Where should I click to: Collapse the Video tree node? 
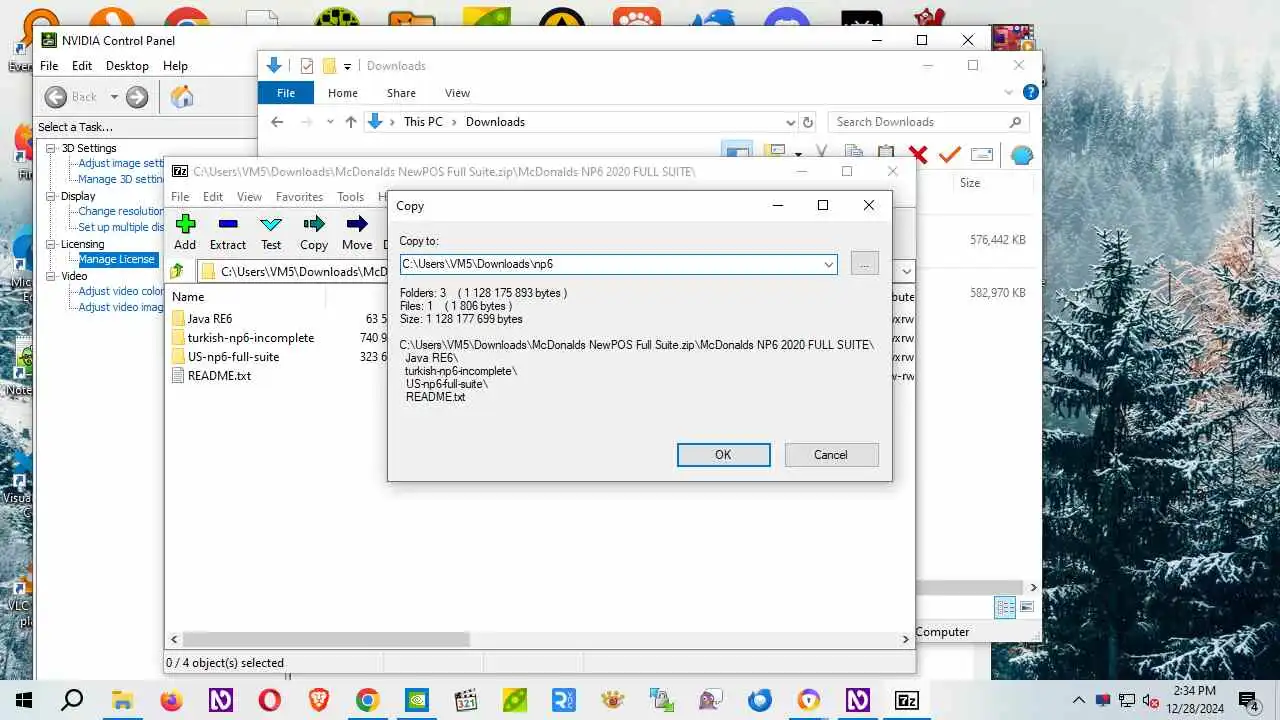point(51,276)
